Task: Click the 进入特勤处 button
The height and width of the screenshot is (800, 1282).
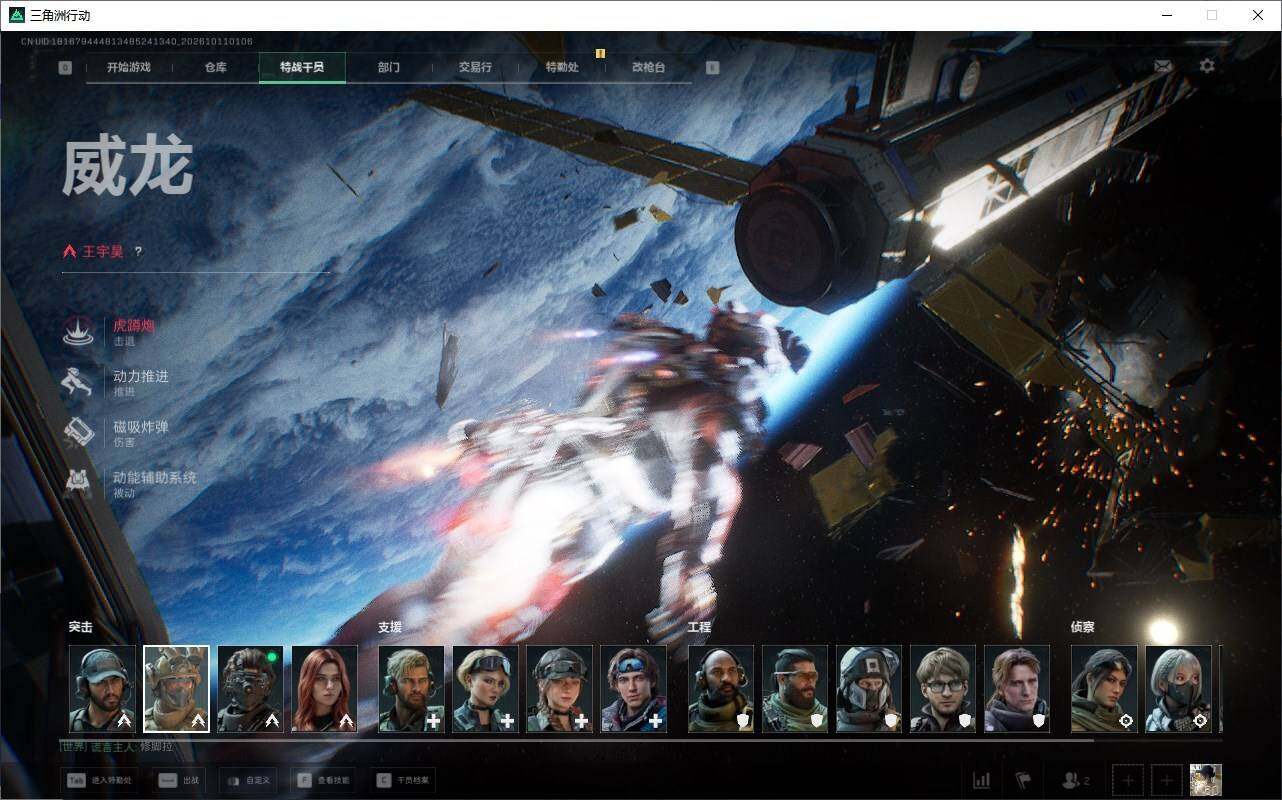Action: point(101,780)
